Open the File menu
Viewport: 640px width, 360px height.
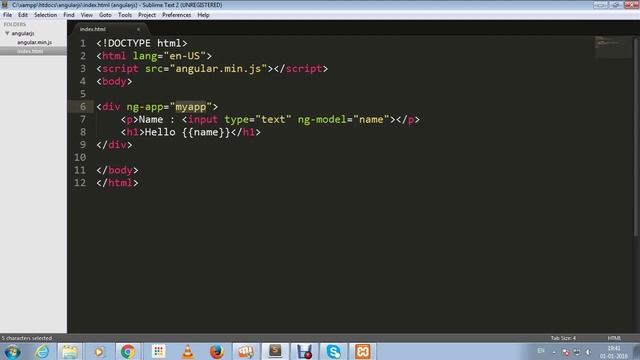(x=7, y=15)
